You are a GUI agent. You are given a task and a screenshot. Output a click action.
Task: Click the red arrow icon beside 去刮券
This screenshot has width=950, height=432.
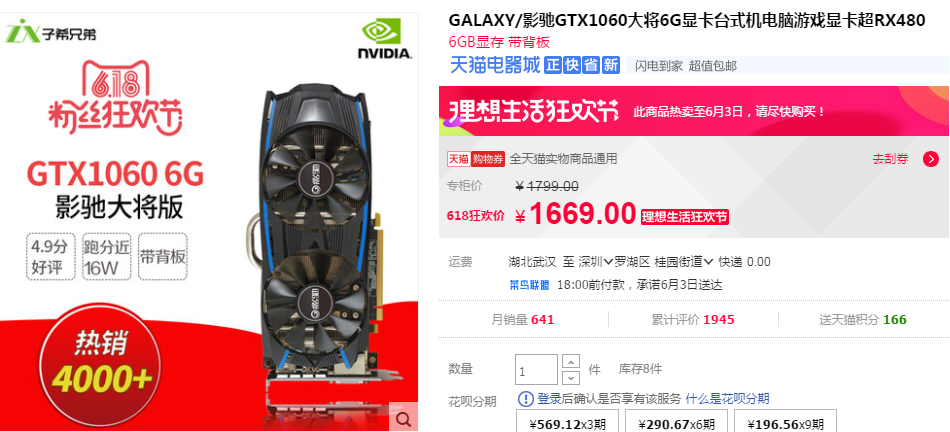pos(931,159)
